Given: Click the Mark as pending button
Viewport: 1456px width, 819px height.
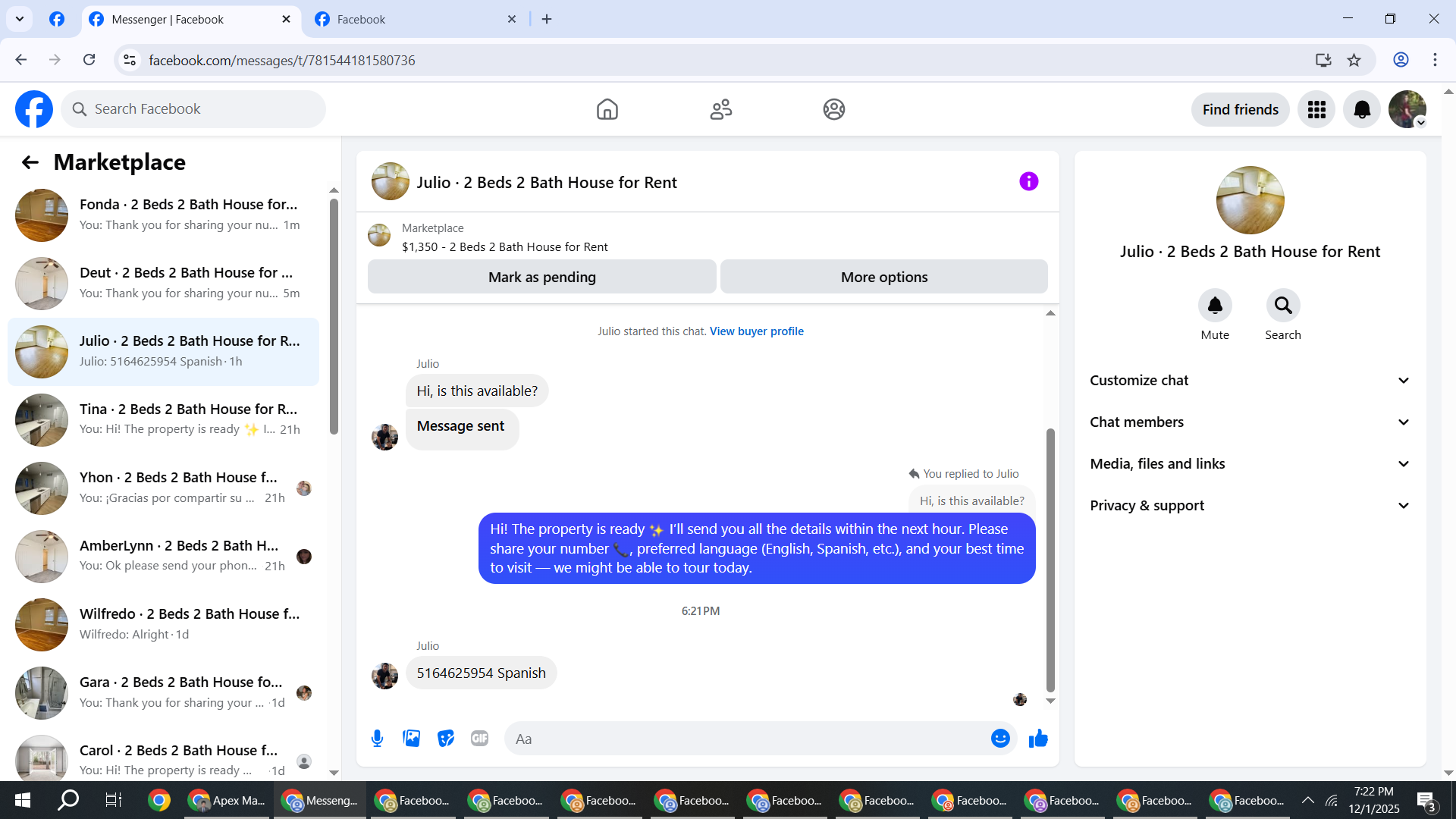Looking at the screenshot, I should [x=542, y=278].
